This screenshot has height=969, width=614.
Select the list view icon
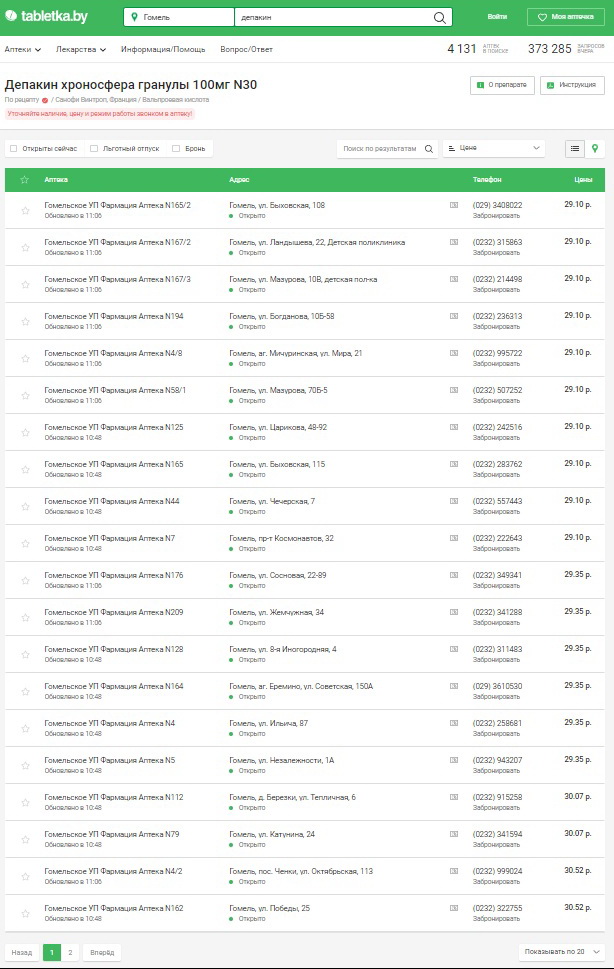(x=574, y=148)
